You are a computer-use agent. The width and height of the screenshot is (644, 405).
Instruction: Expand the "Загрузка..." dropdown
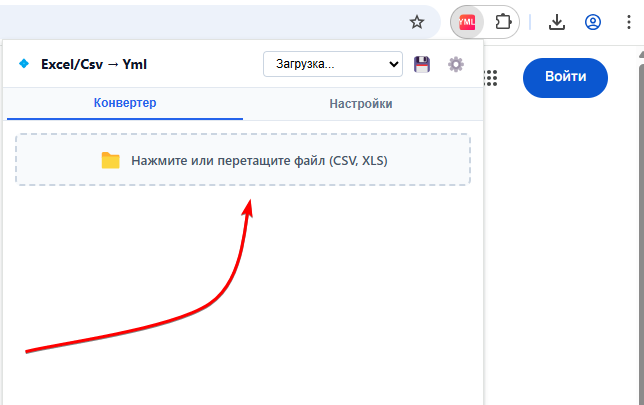point(332,64)
